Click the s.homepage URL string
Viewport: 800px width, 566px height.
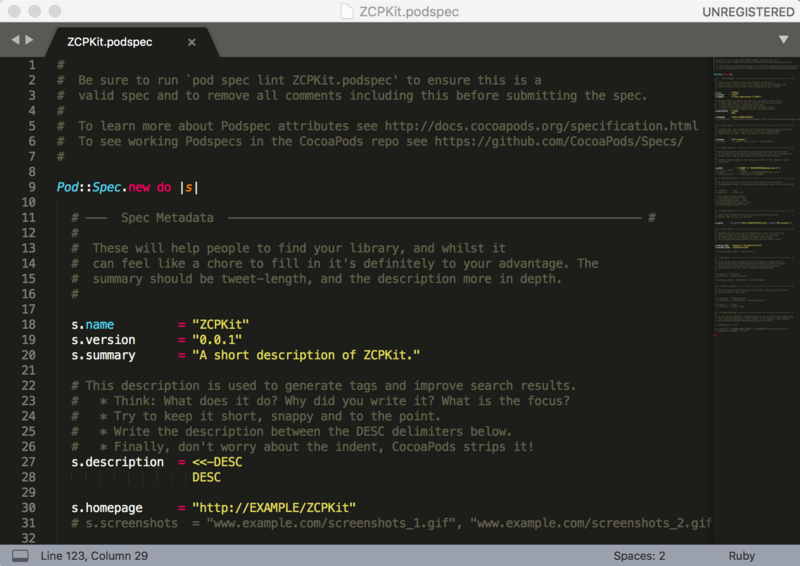coord(274,508)
